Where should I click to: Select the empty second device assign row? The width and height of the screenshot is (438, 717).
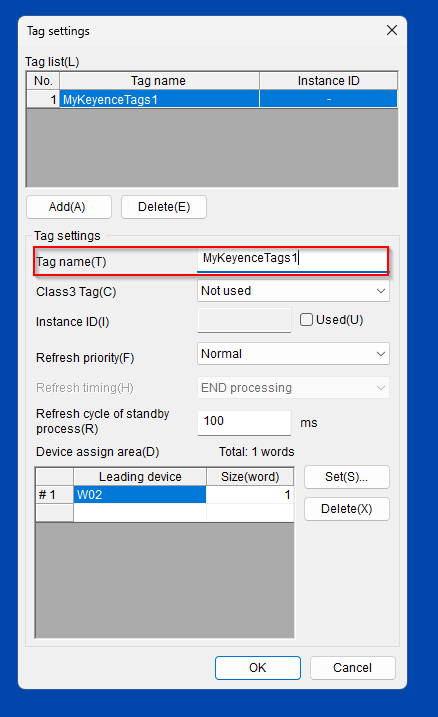click(165, 513)
